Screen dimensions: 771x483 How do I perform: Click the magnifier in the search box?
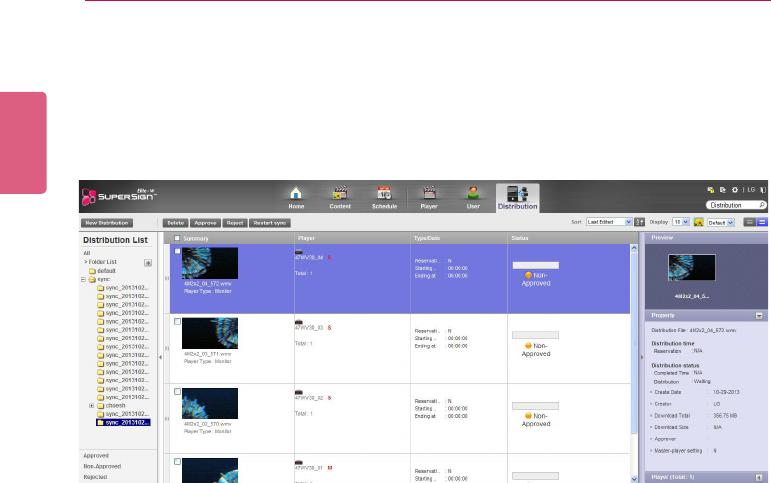(x=762, y=205)
